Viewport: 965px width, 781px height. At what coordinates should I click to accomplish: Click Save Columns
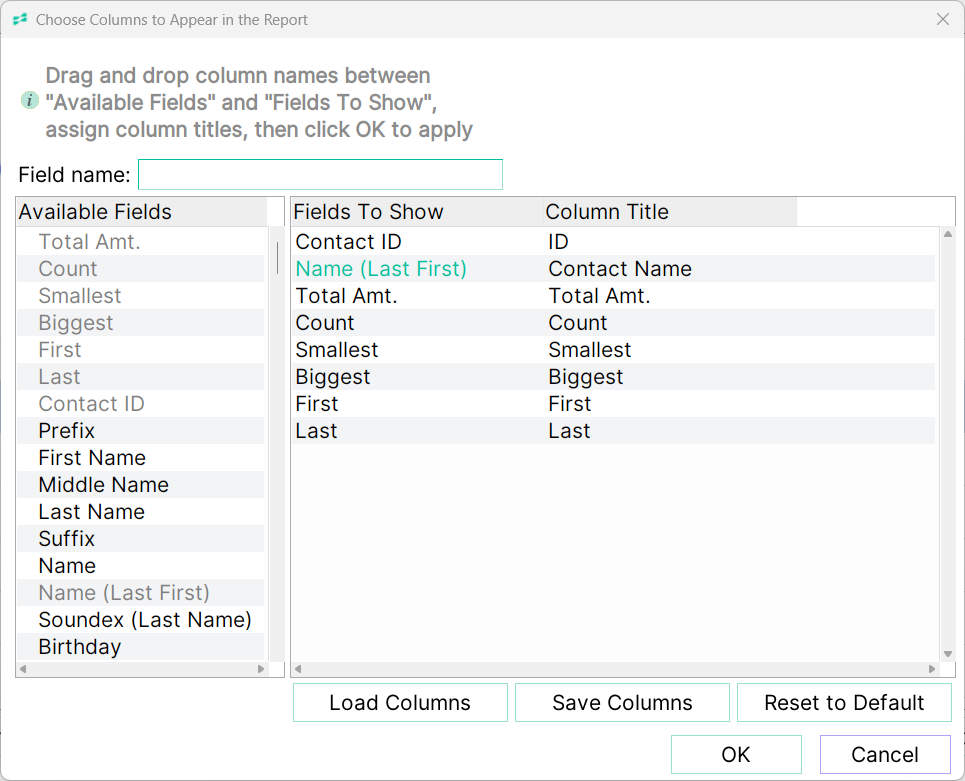pos(622,703)
